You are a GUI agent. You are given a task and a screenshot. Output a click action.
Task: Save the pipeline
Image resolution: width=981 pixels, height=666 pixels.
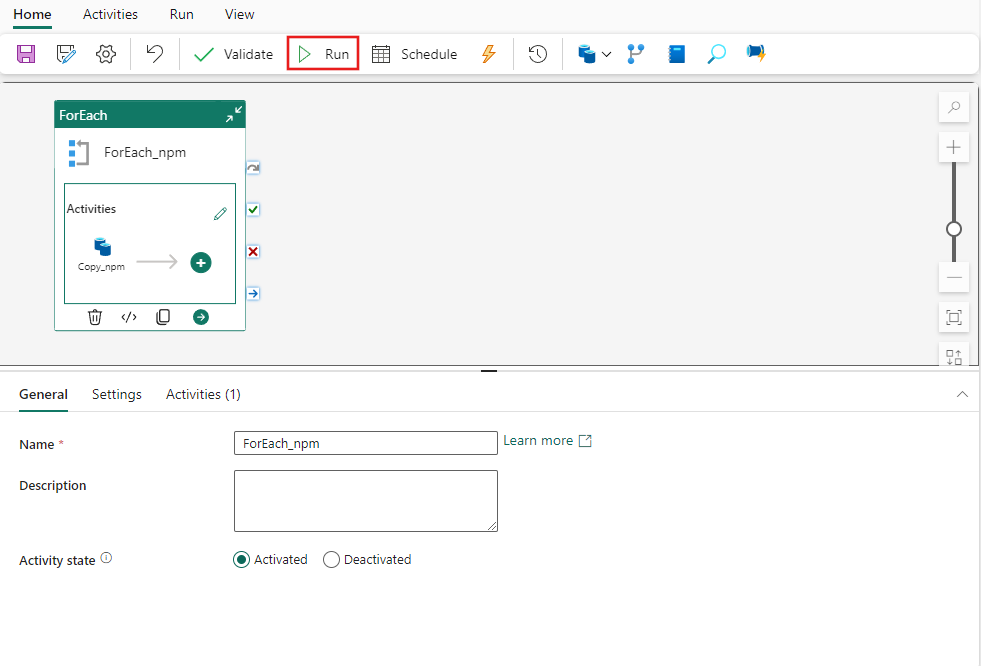pos(25,53)
